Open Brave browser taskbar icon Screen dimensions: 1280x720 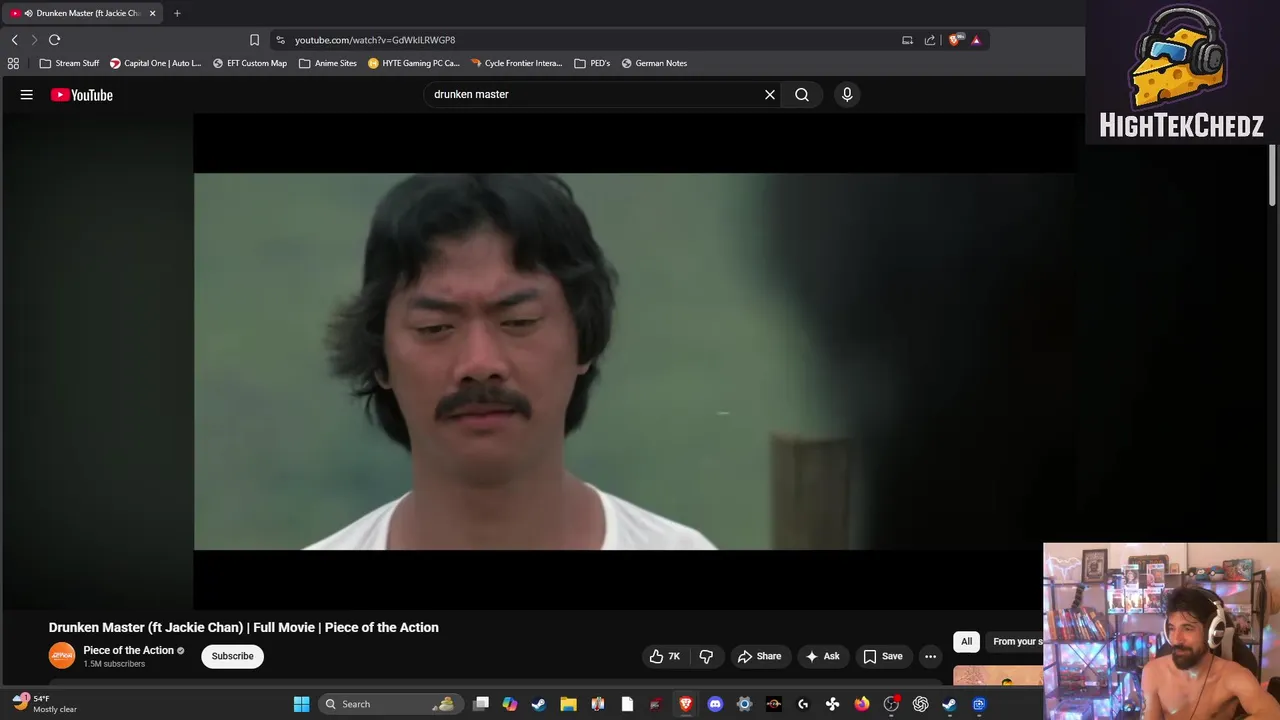point(686,704)
